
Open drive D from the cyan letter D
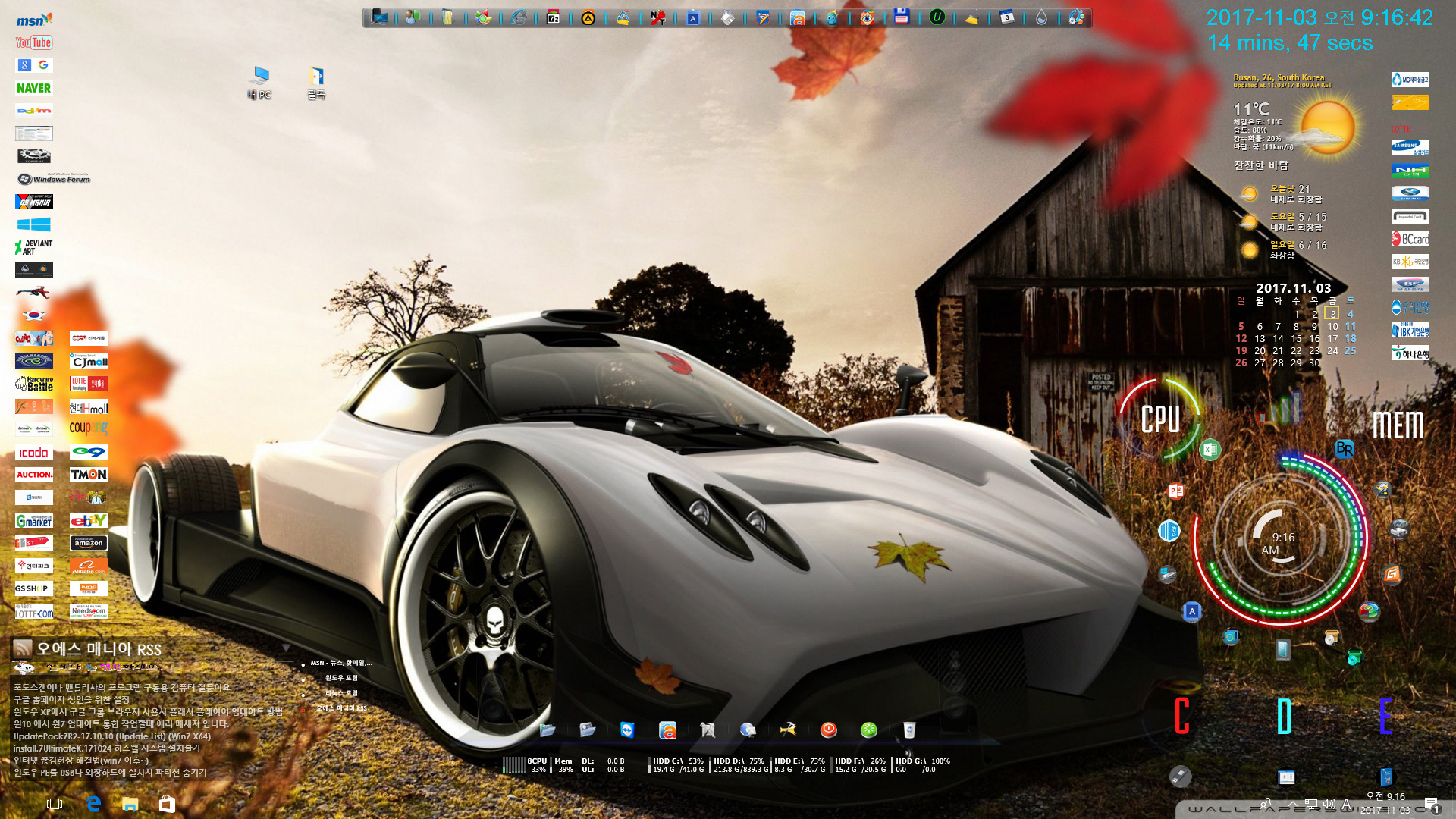pos(1284,716)
